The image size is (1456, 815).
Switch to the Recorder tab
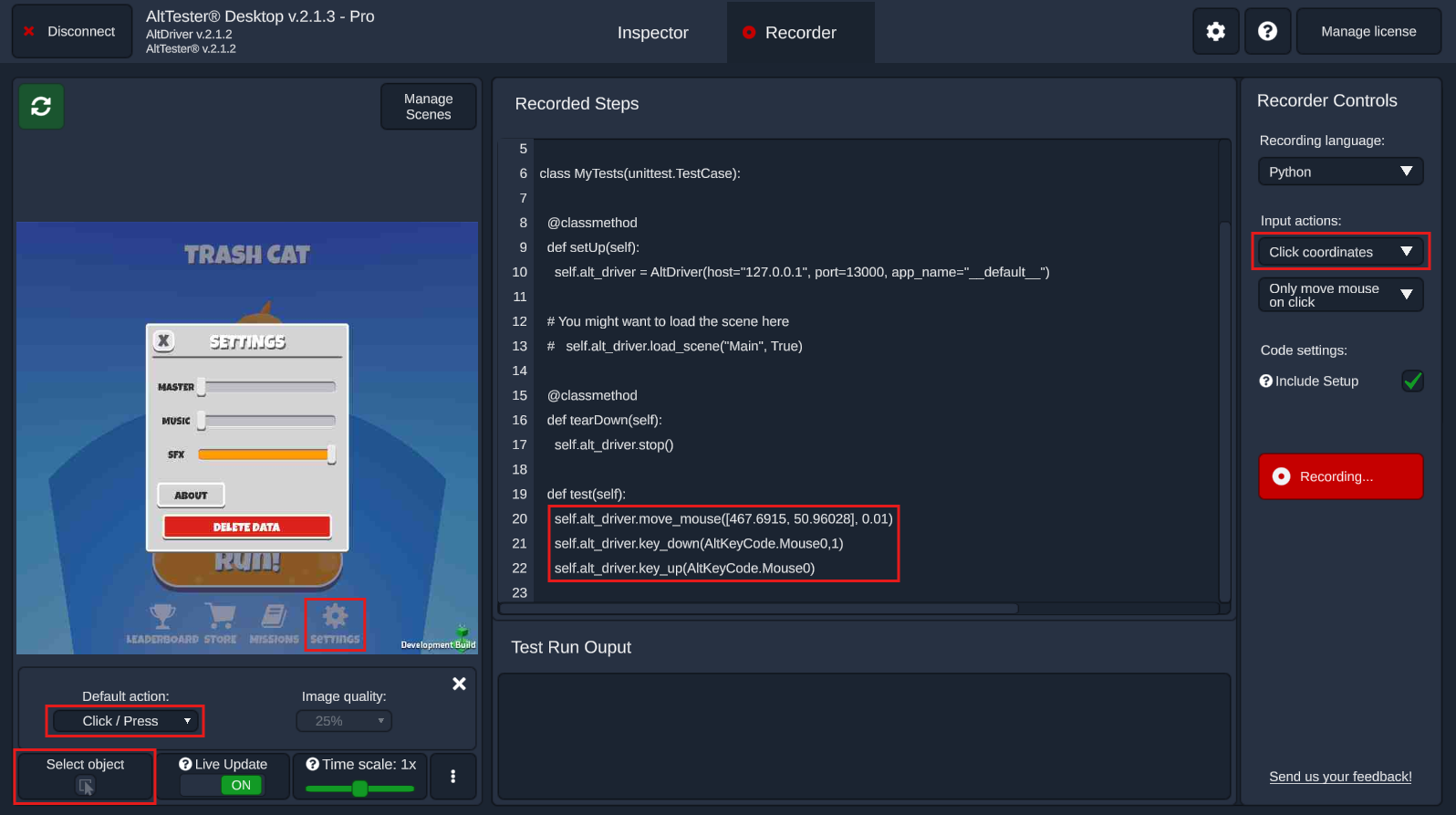click(800, 33)
